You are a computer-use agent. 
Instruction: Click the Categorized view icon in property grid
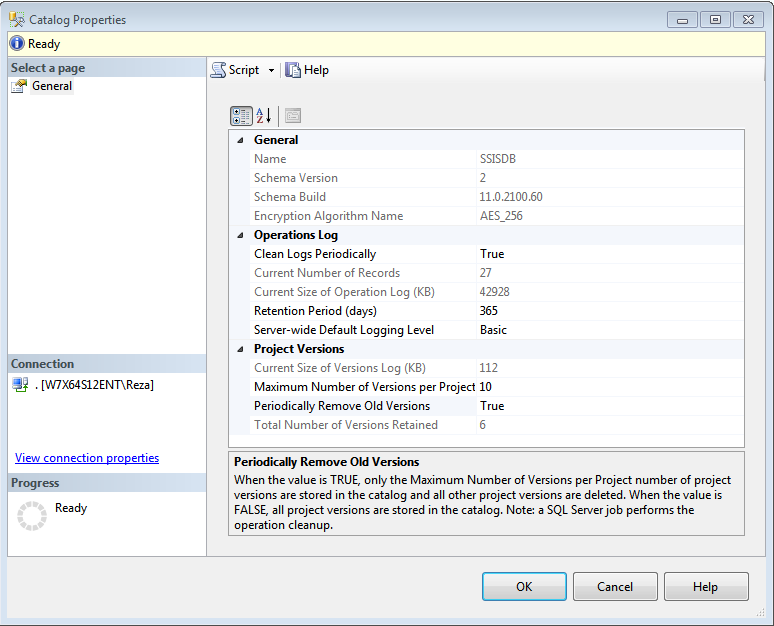(x=241, y=115)
